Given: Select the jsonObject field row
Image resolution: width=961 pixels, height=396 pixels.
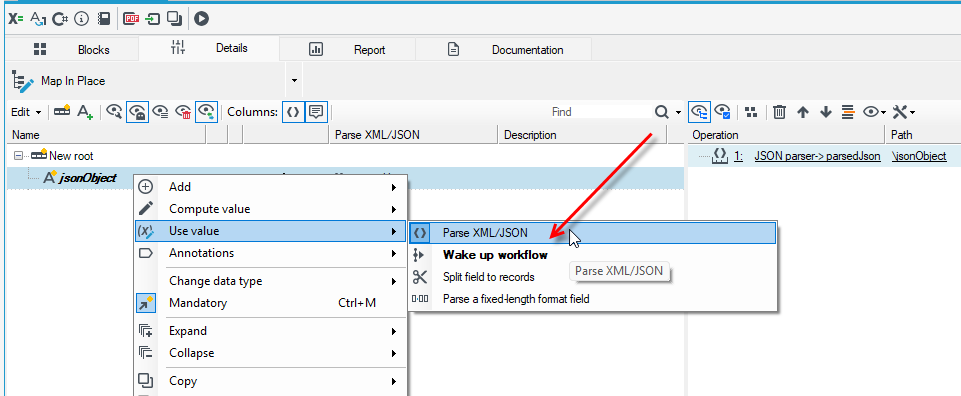Looking at the screenshot, I should (x=345, y=178).
